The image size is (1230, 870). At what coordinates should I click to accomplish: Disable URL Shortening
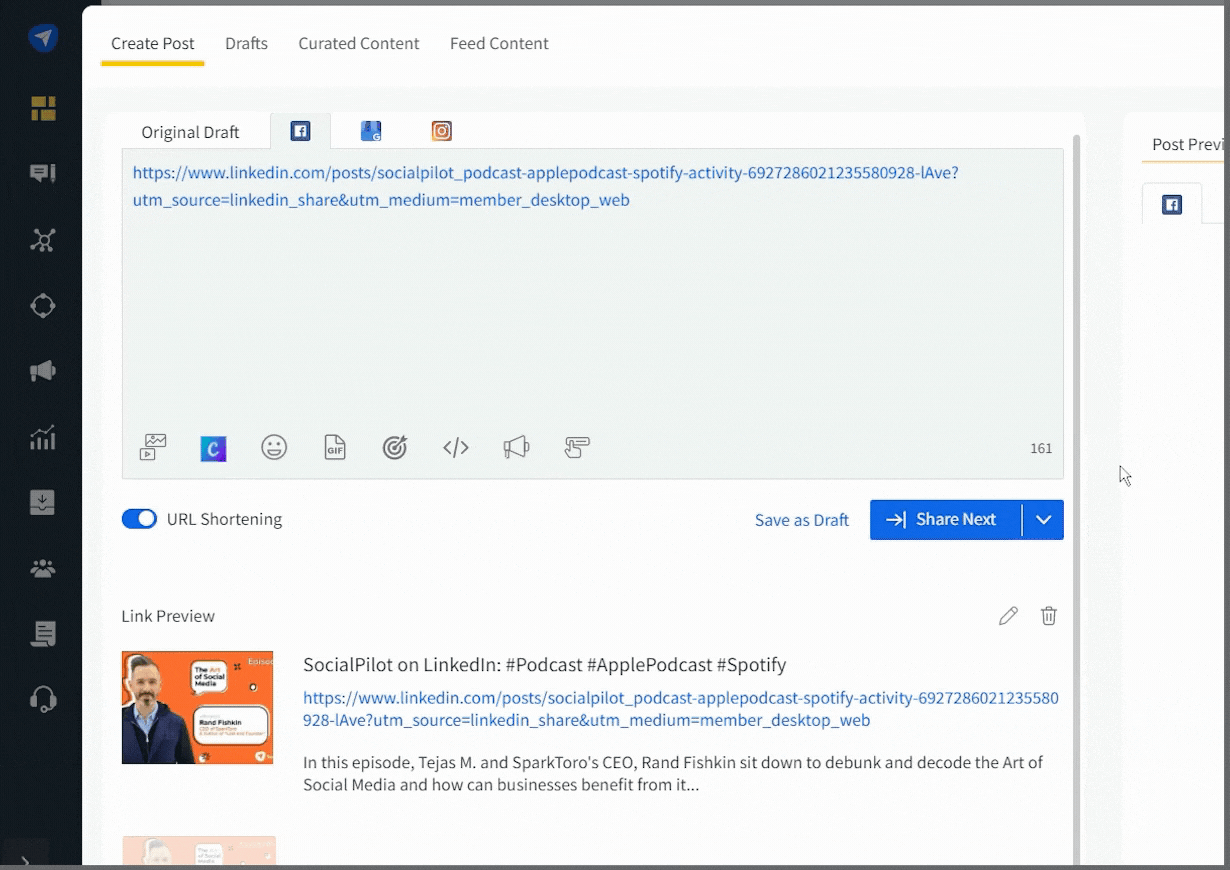tap(139, 519)
